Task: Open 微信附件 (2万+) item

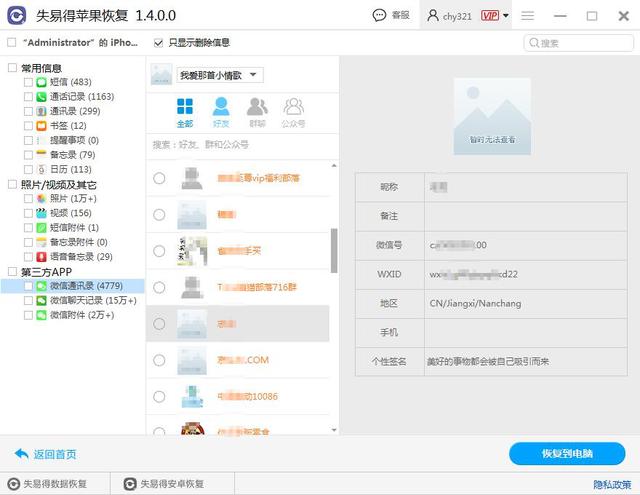Action: point(82,315)
